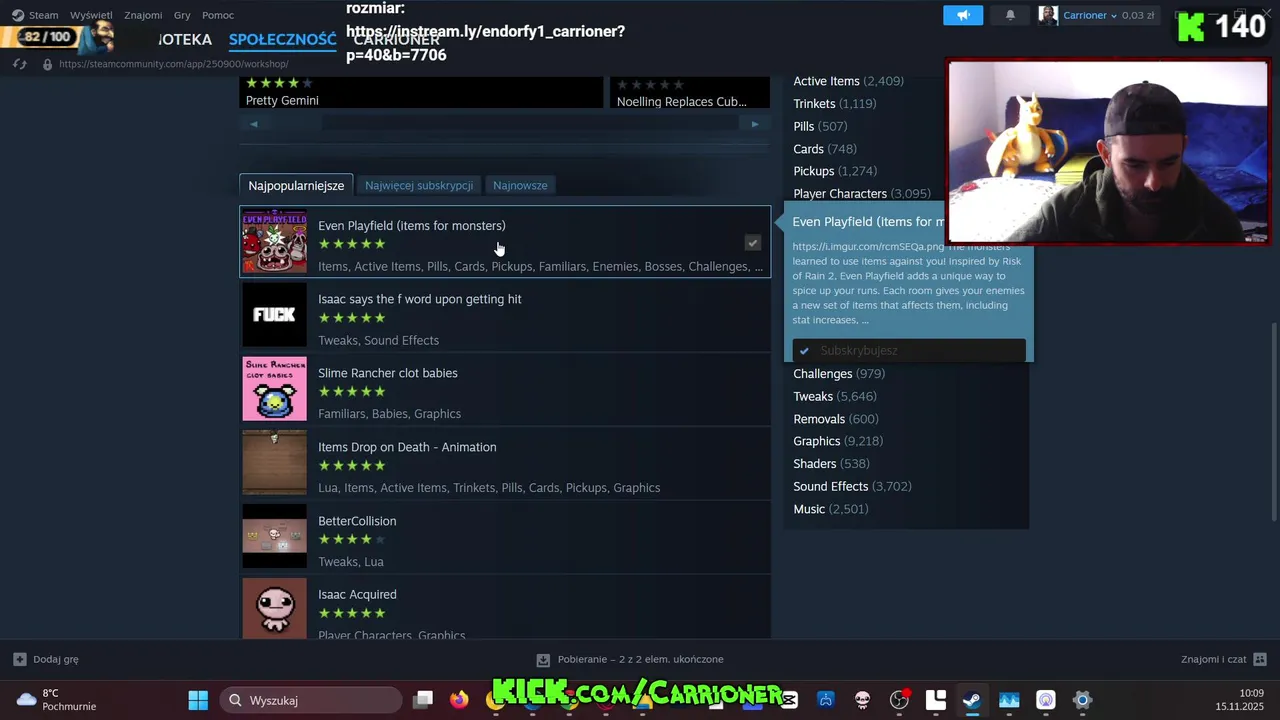Open the Gry menu
1280x720 pixels.
pos(182,15)
